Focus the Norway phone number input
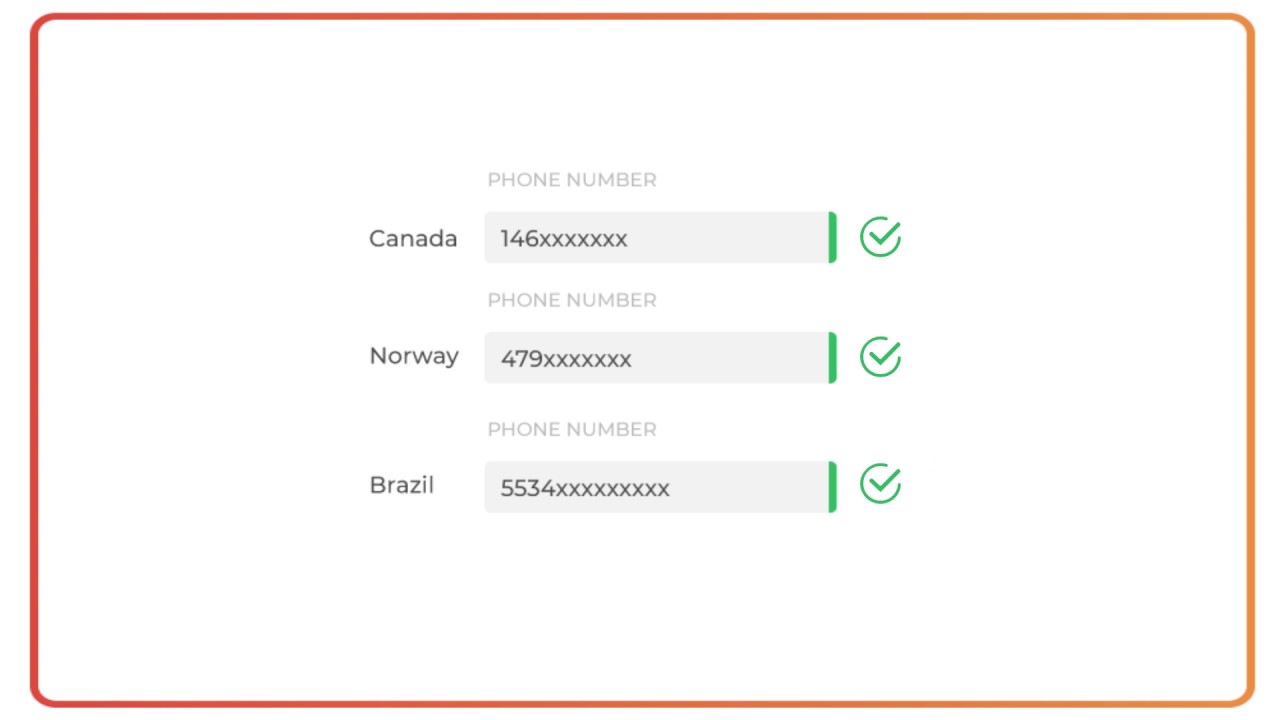 (x=660, y=358)
